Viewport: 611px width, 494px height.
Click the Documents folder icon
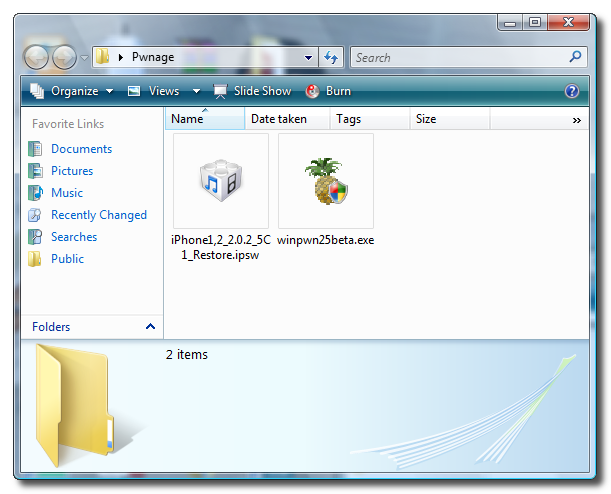point(35,149)
